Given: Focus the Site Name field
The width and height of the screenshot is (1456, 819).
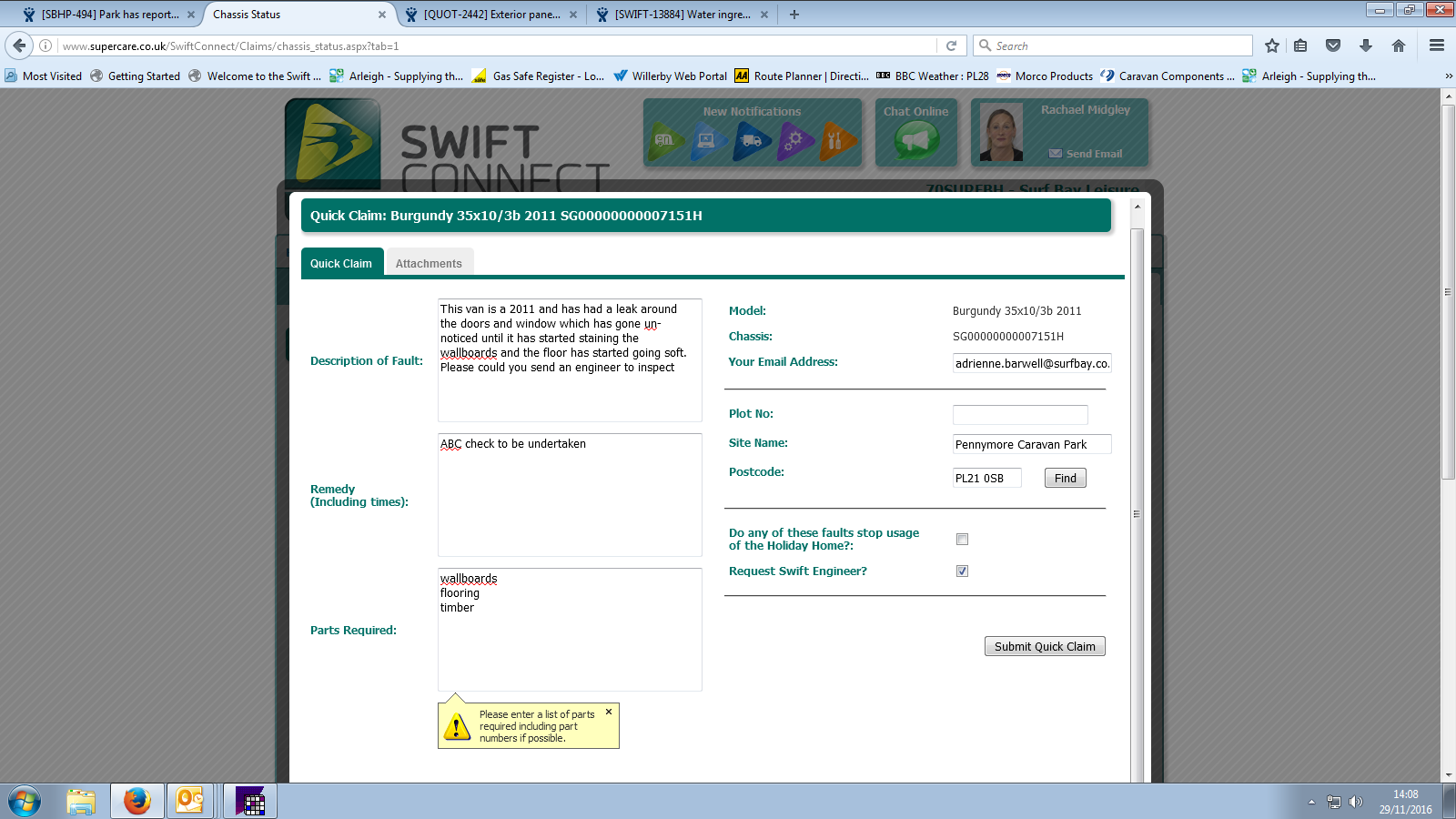Looking at the screenshot, I should point(1032,444).
